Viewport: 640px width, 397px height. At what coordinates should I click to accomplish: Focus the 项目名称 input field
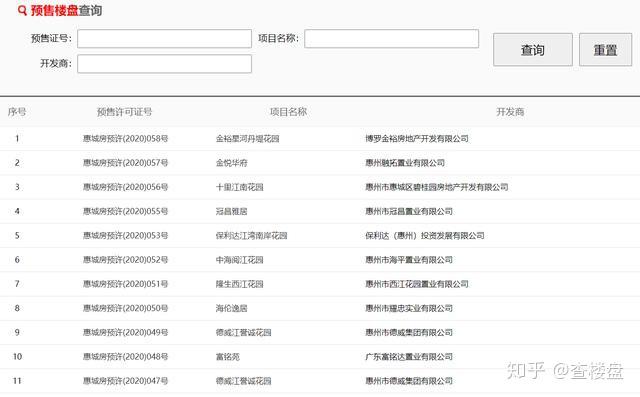pyautogui.click(x=391, y=38)
